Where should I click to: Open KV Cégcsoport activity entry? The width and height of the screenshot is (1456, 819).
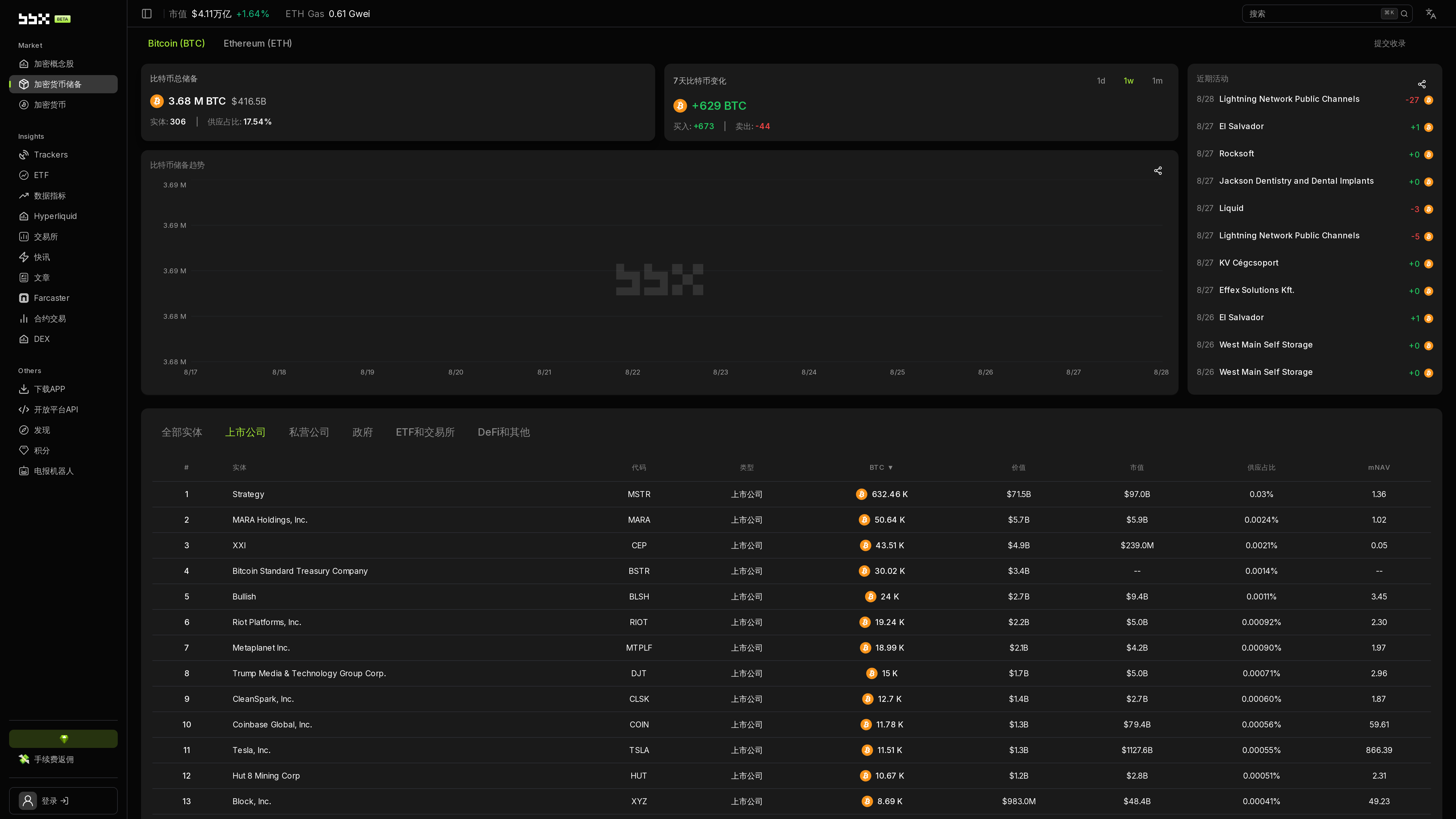(x=1315, y=263)
